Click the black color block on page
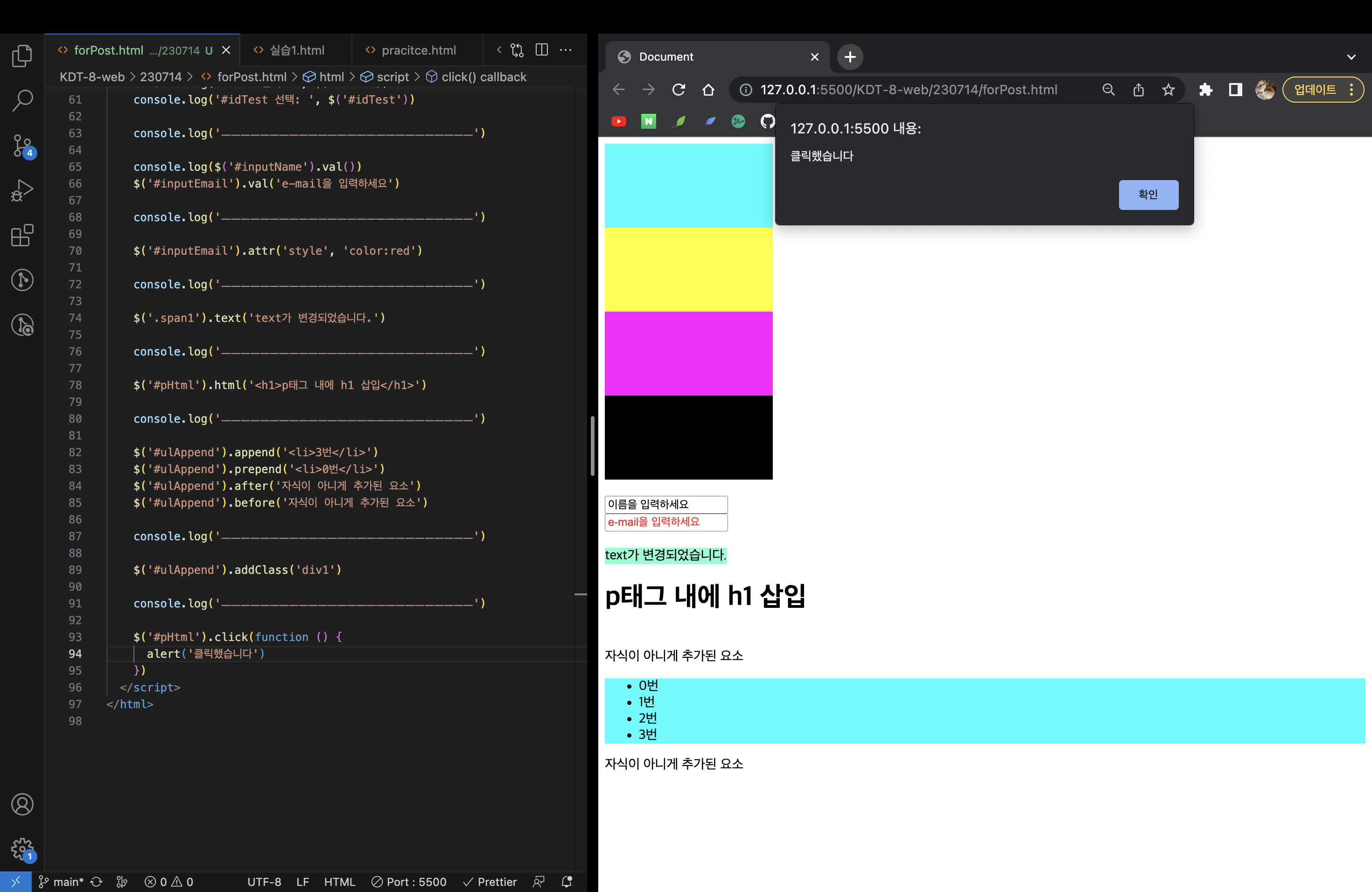The image size is (1372, 892). [x=688, y=437]
